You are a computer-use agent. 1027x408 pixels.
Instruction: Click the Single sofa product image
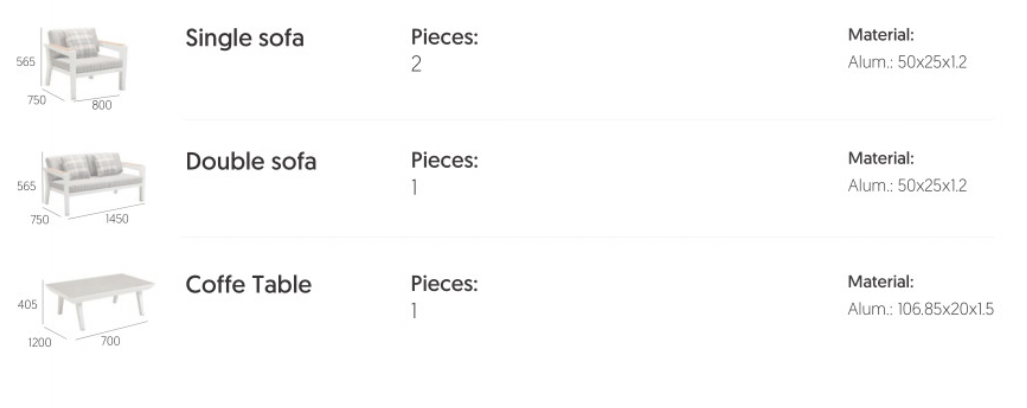(x=86, y=64)
